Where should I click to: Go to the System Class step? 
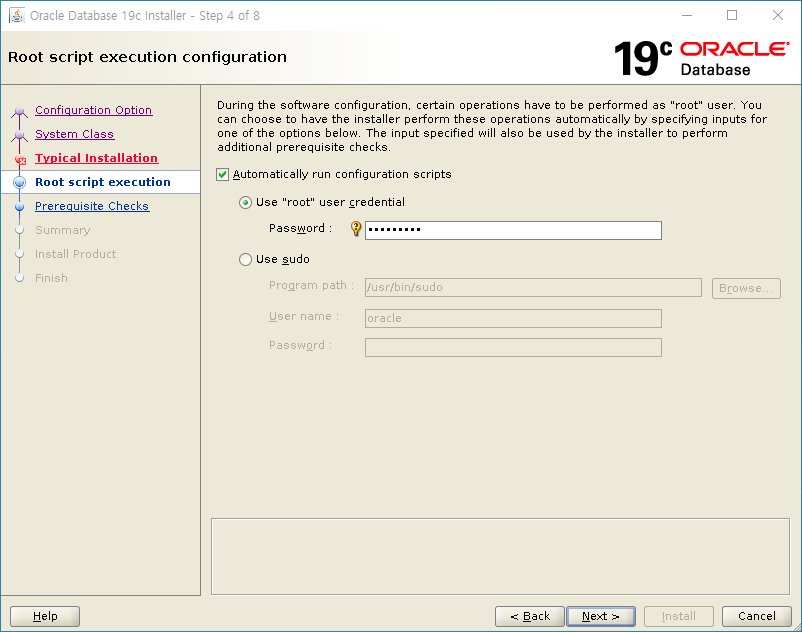click(x=75, y=134)
